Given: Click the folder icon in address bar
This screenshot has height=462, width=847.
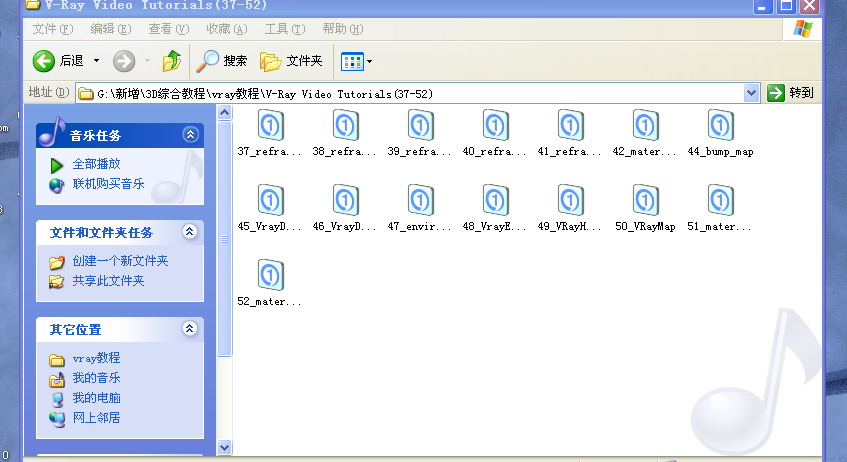Looking at the screenshot, I should [x=85, y=93].
